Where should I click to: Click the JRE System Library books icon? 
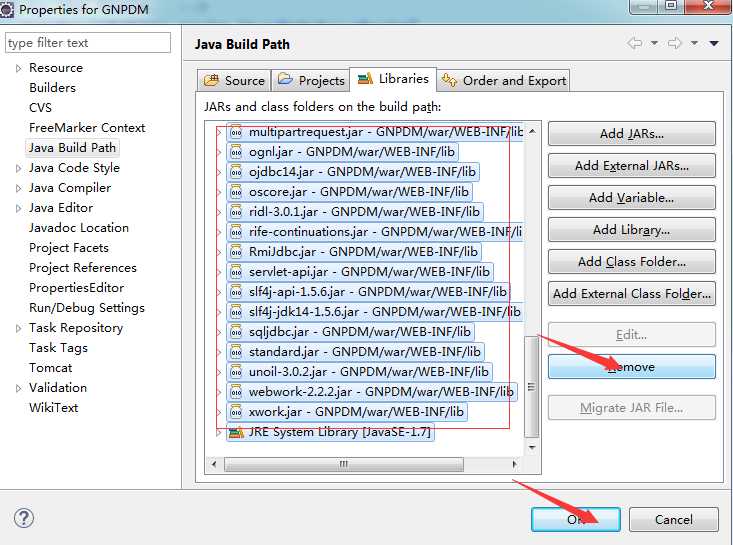[x=236, y=432]
